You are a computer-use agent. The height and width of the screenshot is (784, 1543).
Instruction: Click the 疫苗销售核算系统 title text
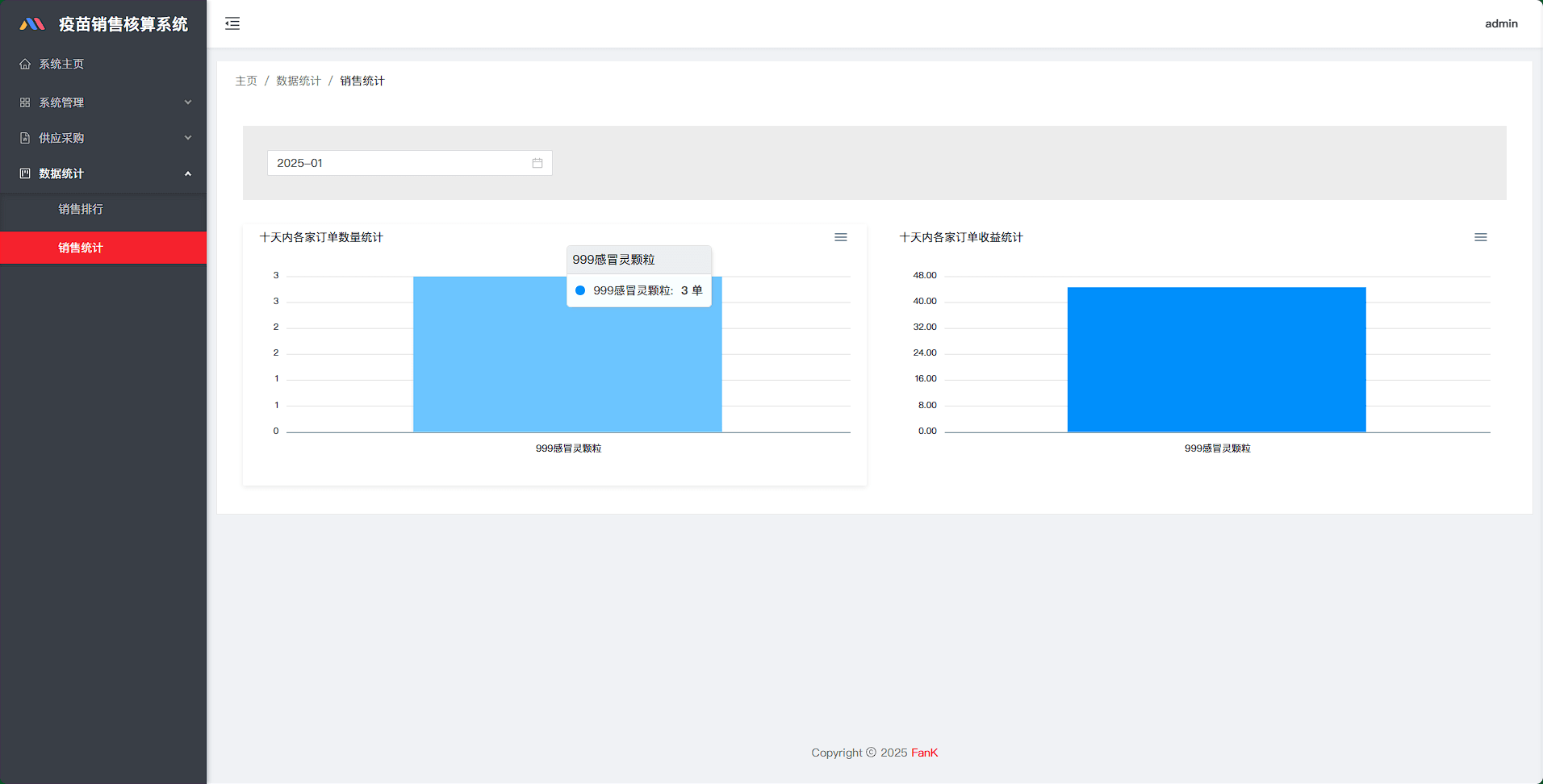(123, 24)
